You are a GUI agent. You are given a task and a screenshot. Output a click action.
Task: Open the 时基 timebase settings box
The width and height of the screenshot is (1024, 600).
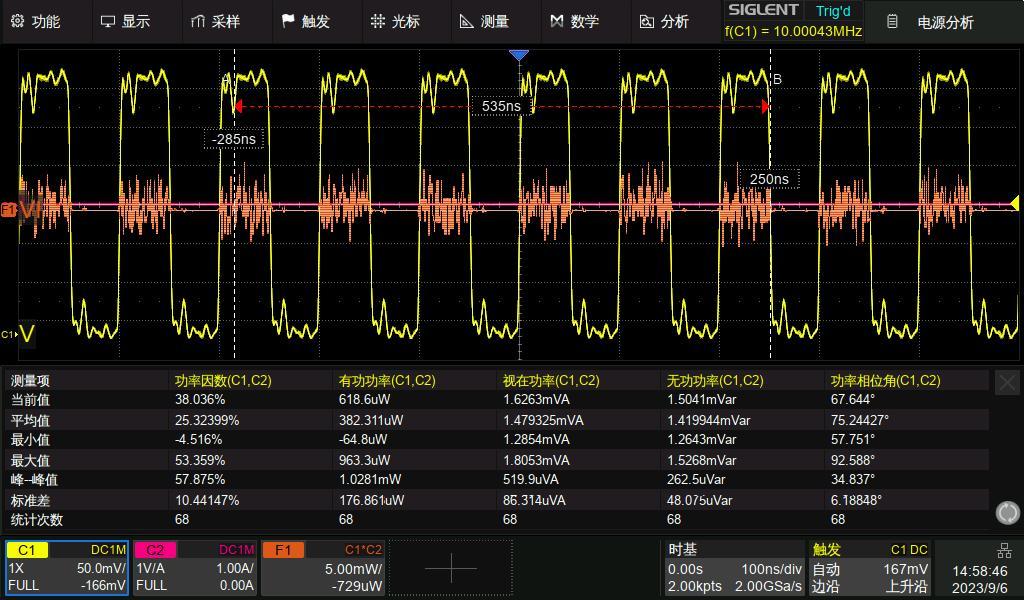733,567
